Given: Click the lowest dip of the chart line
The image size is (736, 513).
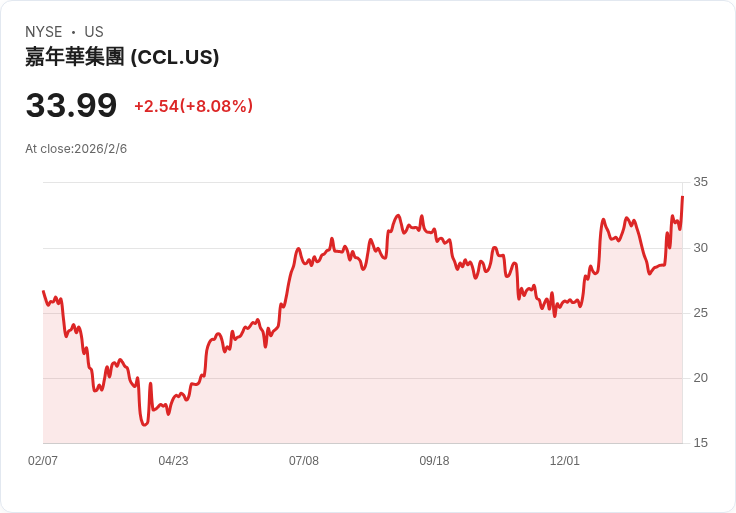Looking at the screenshot, I should click(144, 425).
